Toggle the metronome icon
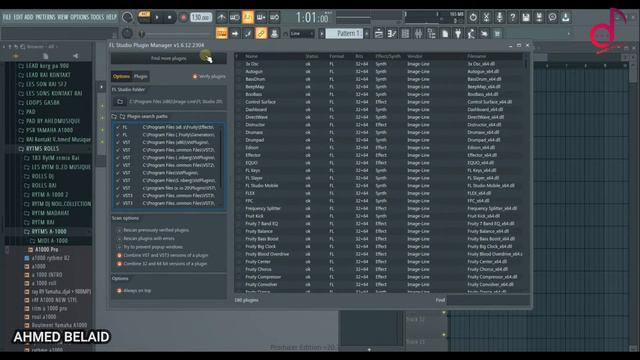 click(222, 18)
